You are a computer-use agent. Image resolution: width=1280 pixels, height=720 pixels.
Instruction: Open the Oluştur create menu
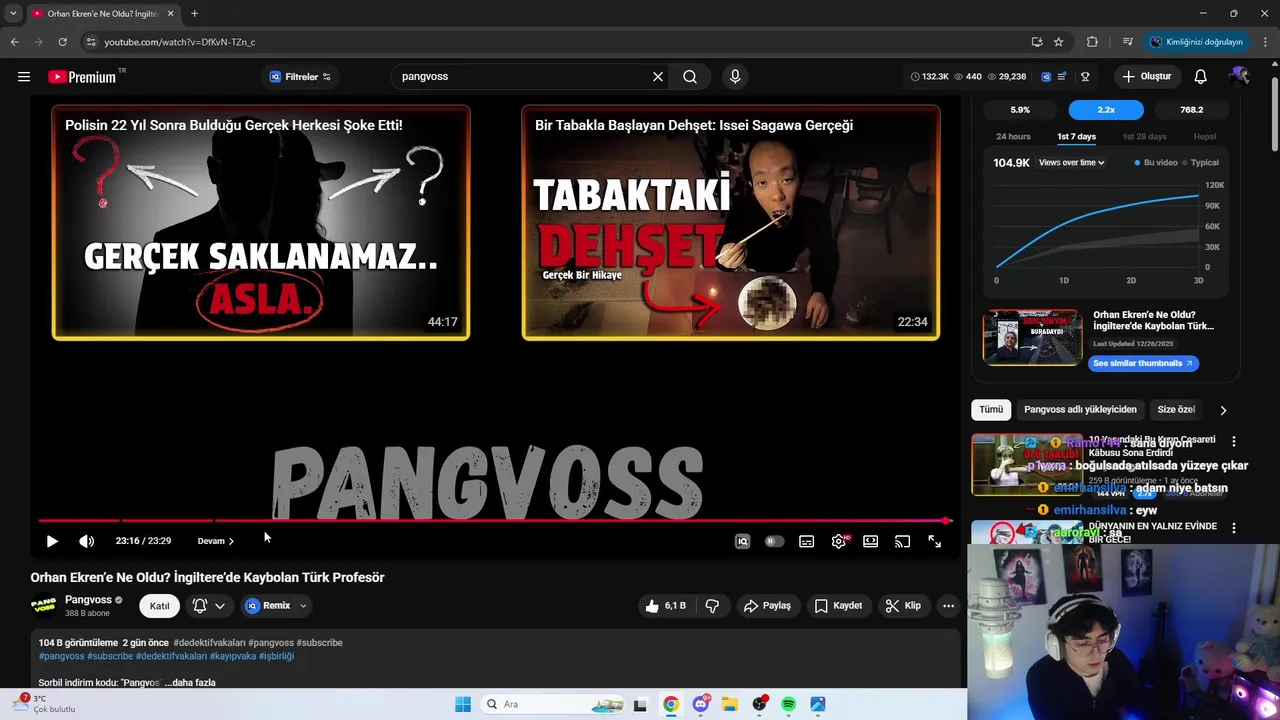(1146, 77)
